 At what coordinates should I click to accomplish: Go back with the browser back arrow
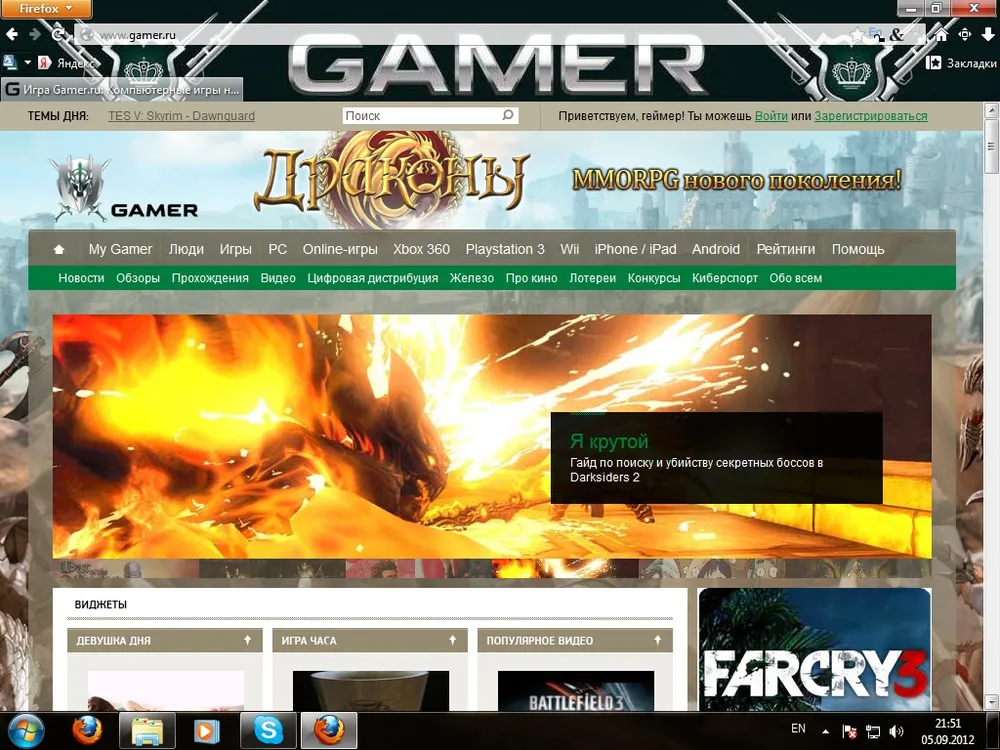click(13, 34)
